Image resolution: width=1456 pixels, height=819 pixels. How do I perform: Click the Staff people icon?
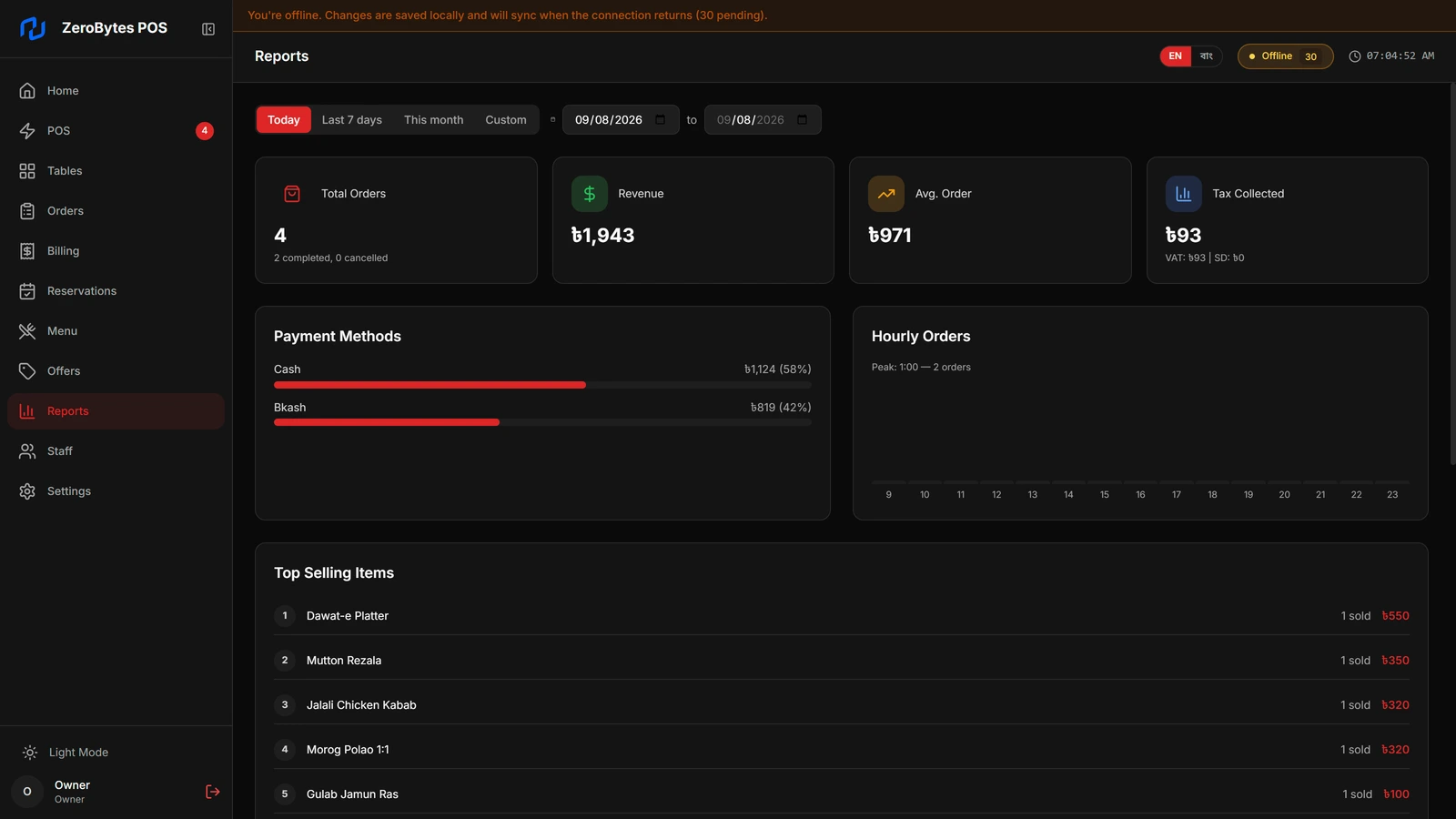point(27,451)
